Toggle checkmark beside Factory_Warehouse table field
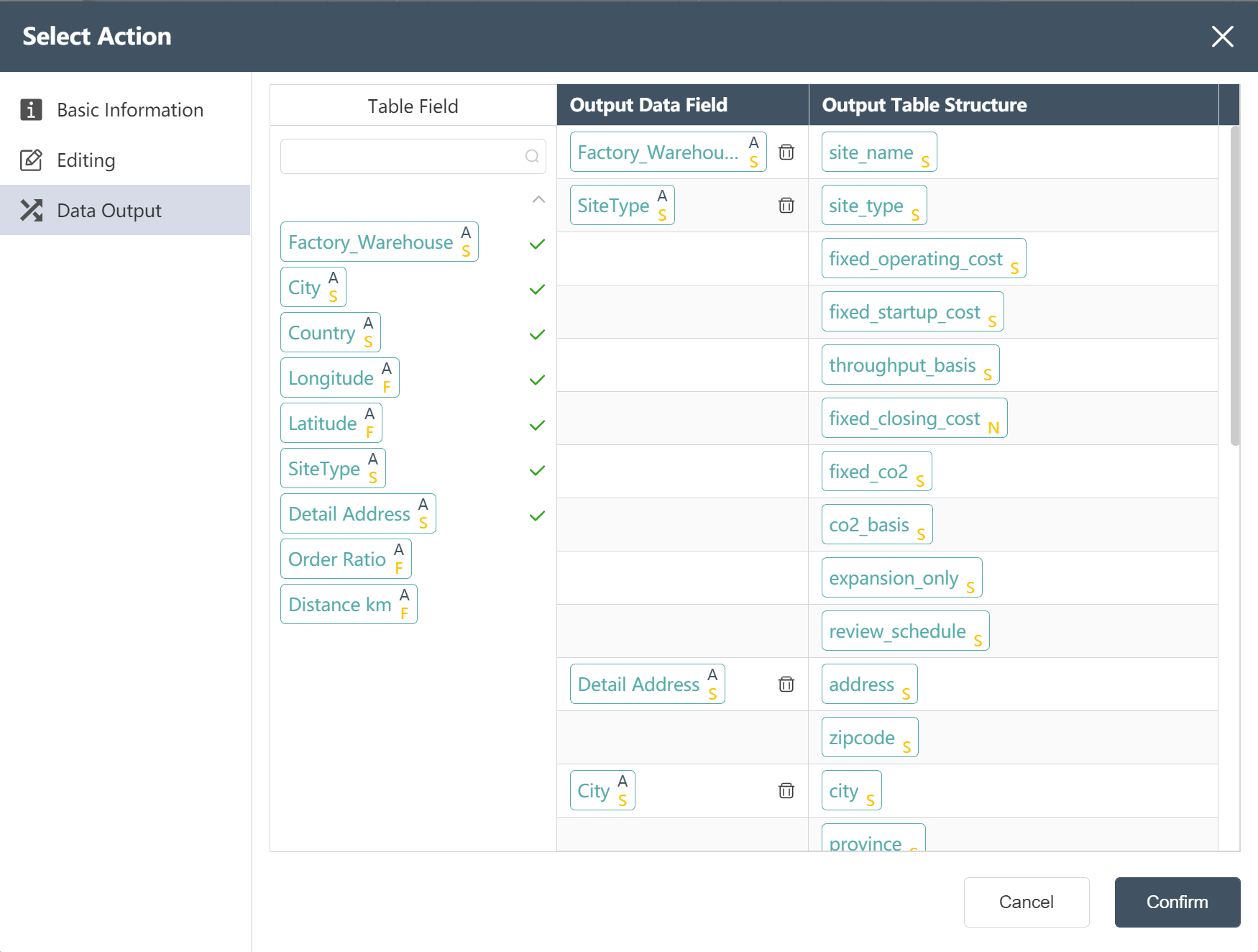The width and height of the screenshot is (1258, 952). pyautogui.click(x=537, y=244)
